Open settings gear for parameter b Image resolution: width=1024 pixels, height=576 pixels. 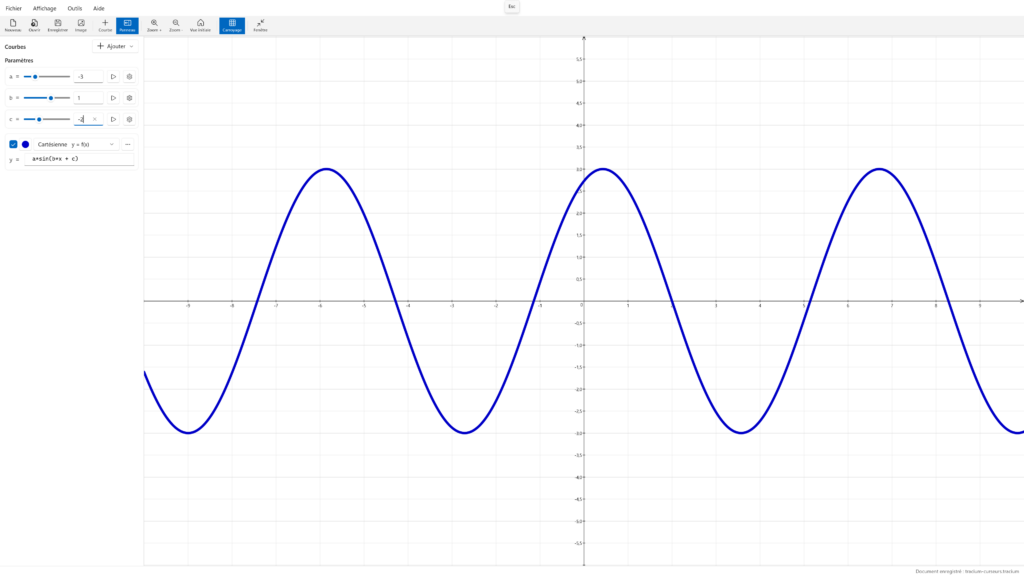129,98
